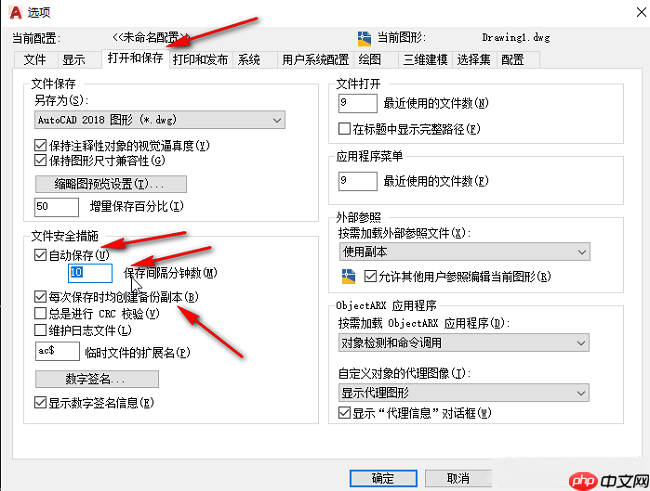Click the 确定 button
650x491 pixels.
point(383,478)
